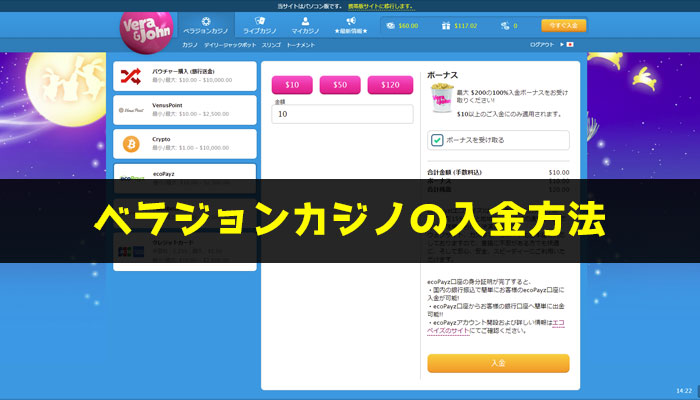
Task: Click the Vera&John bonus bucket image
Action: tap(442, 98)
